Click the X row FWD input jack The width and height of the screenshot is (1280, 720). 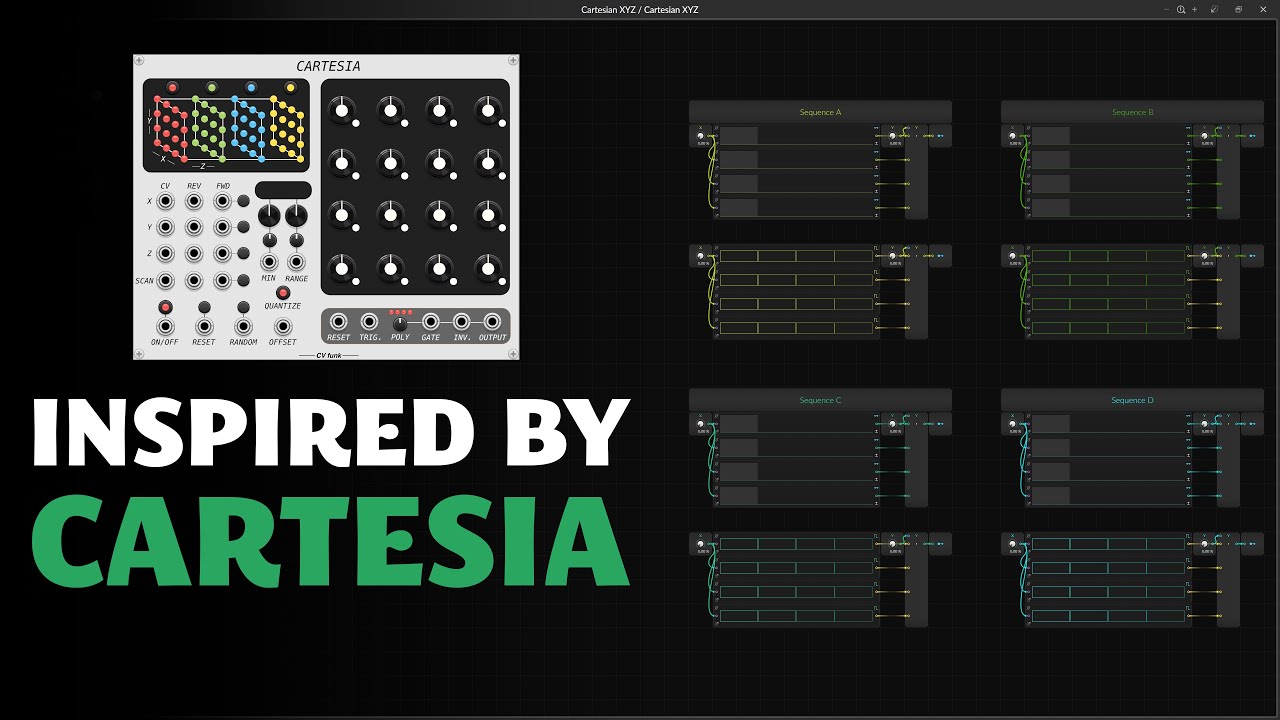(222, 202)
